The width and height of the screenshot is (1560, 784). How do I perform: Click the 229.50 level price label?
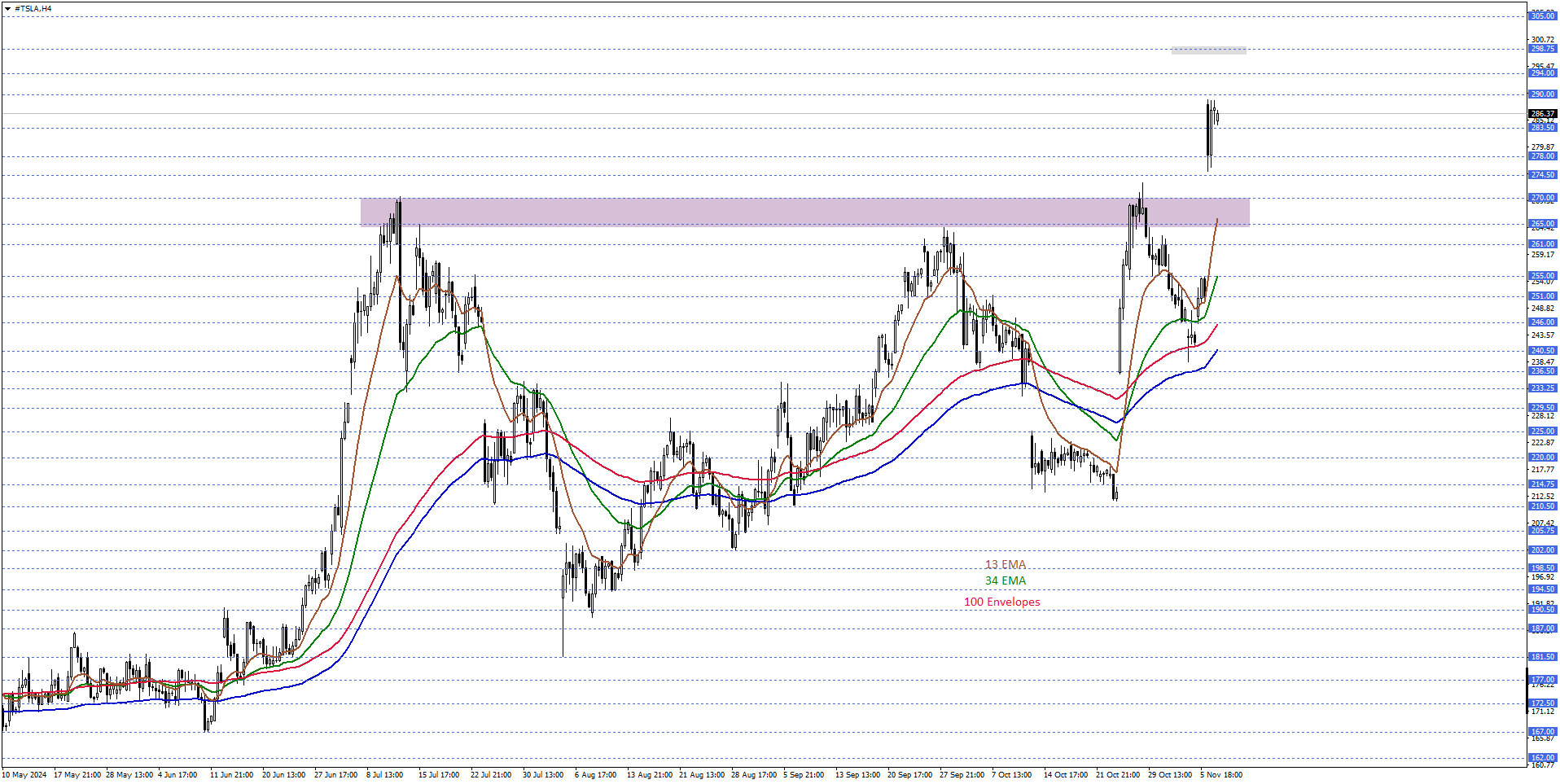(x=1542, y=408)
